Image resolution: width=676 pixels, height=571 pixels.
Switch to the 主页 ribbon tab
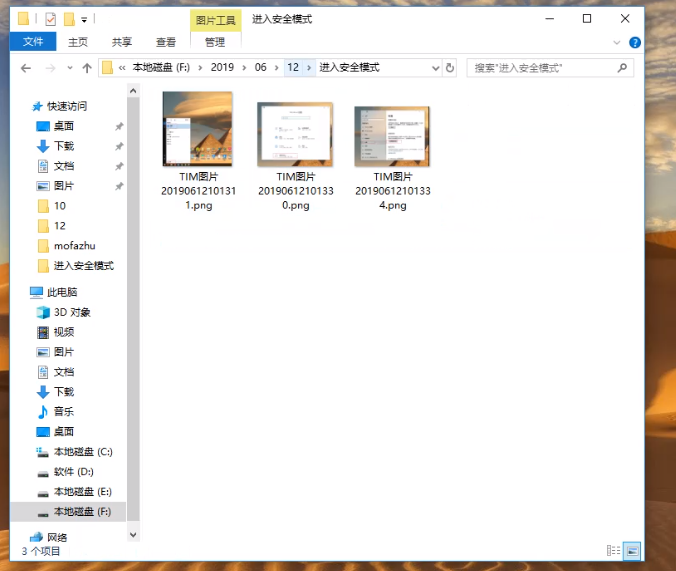point(78,42)
